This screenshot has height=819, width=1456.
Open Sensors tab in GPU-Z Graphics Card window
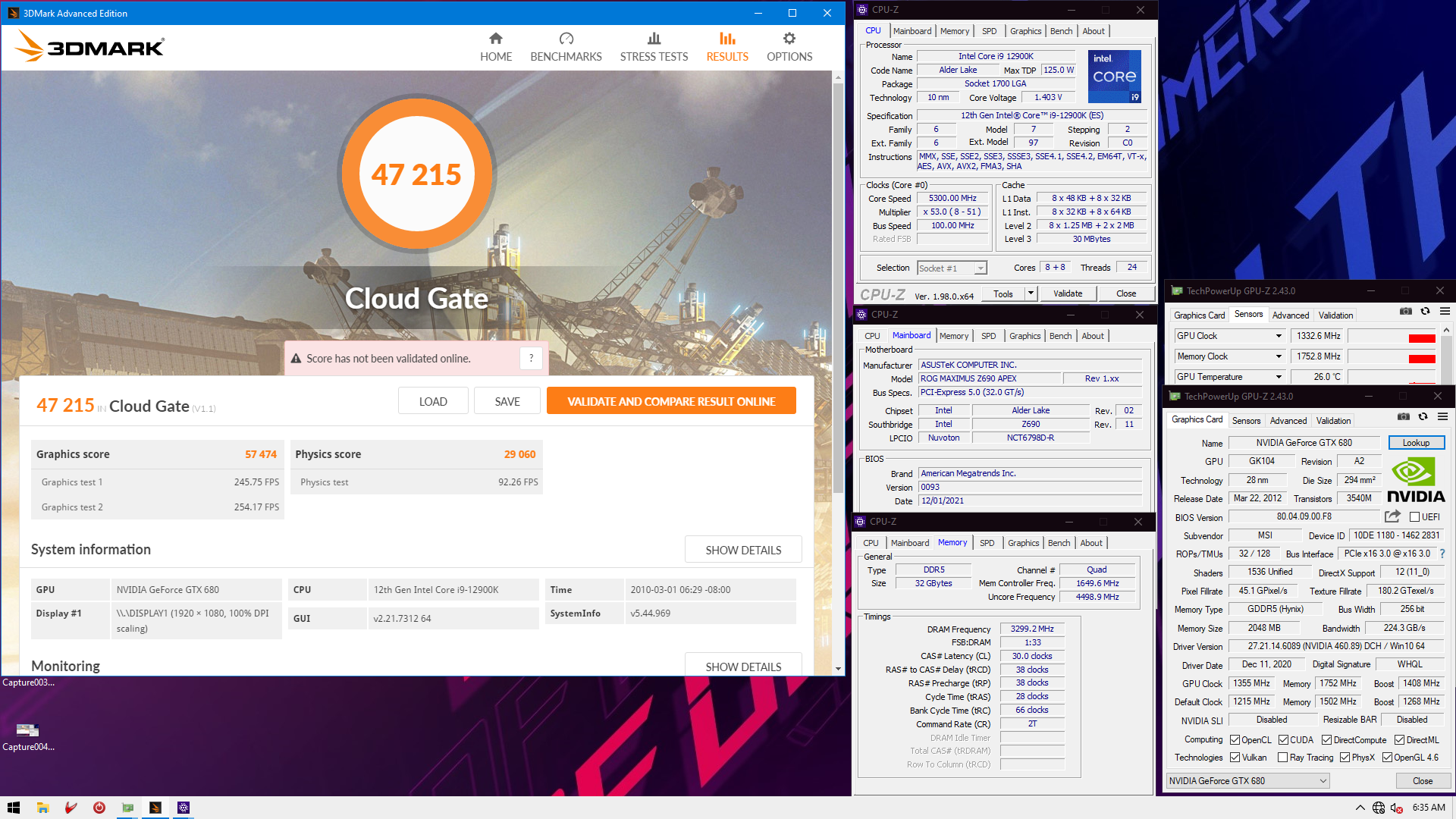coord(1246,421)
